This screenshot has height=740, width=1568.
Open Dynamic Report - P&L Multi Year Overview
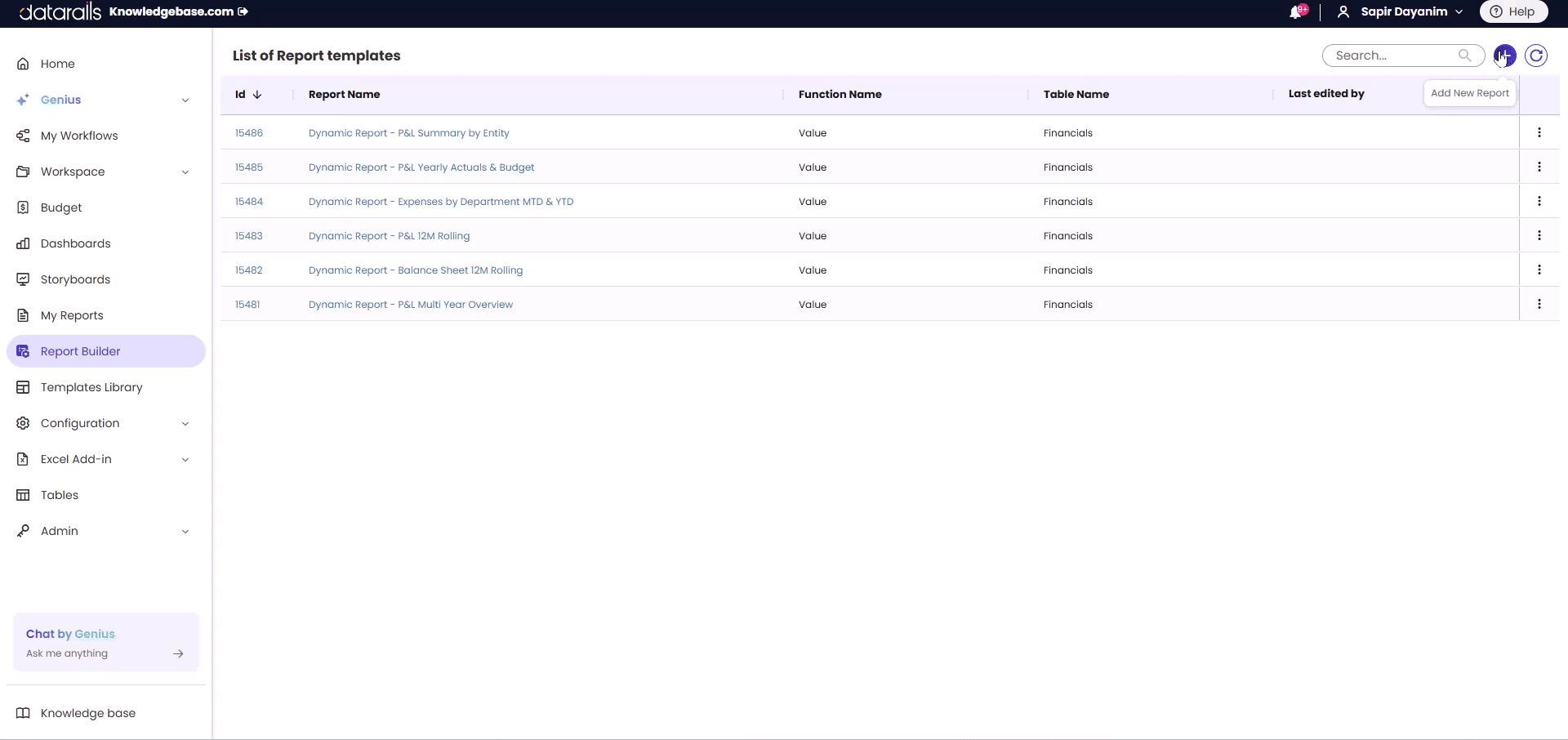411,305
